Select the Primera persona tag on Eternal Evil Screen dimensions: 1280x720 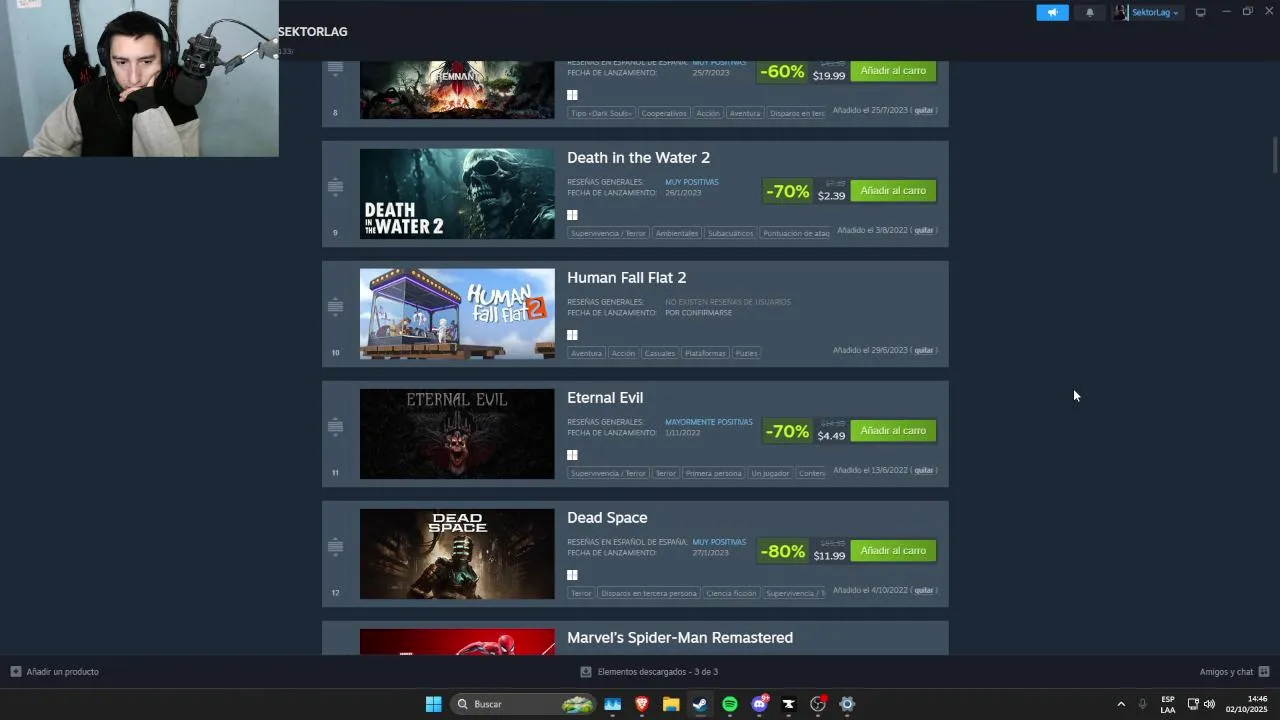(x=714, y=473)
